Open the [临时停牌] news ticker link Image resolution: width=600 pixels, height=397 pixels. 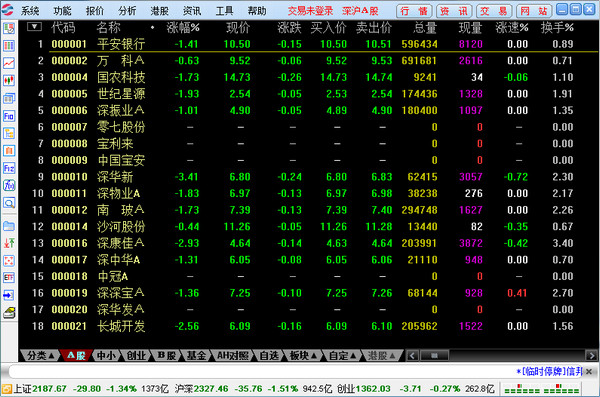pos(549,371)
